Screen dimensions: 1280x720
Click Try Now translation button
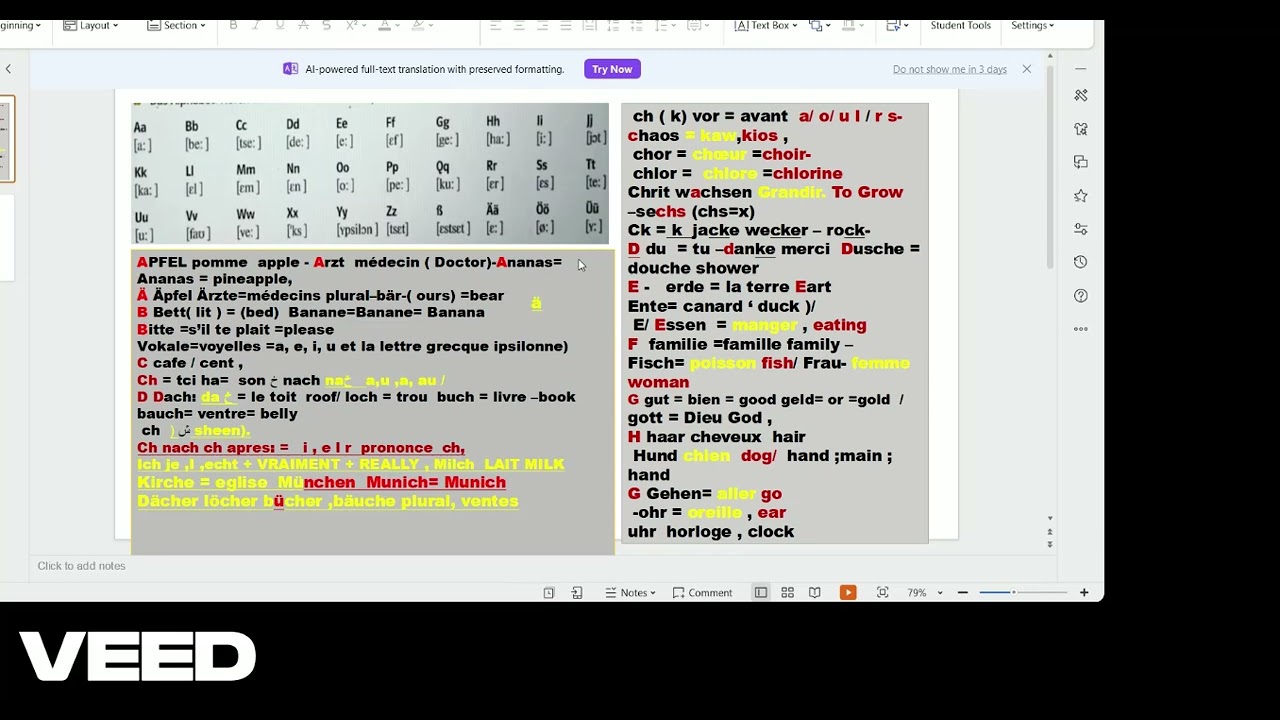612,69
